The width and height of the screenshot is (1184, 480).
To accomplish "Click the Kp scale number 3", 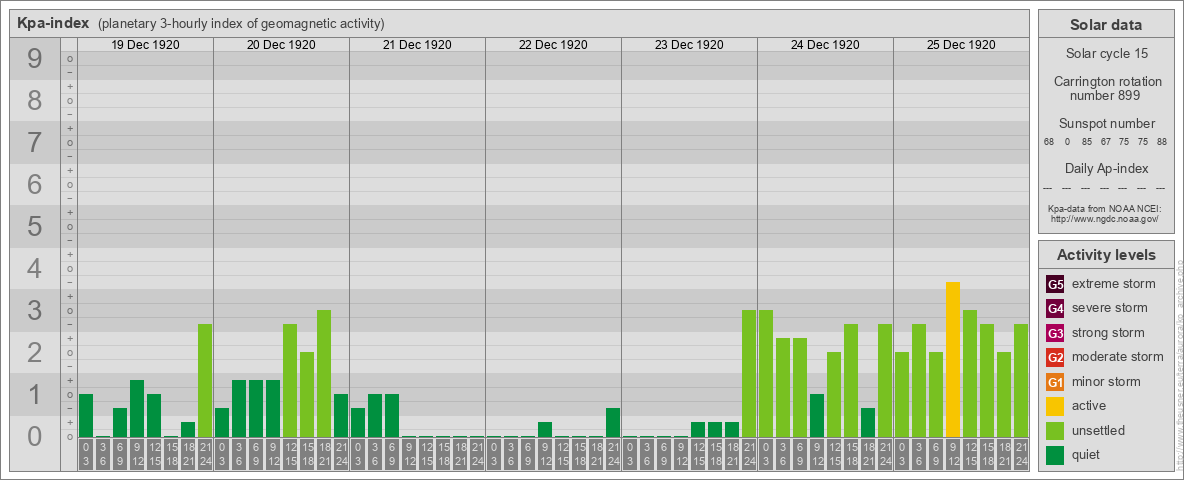I will coord(34,310).
